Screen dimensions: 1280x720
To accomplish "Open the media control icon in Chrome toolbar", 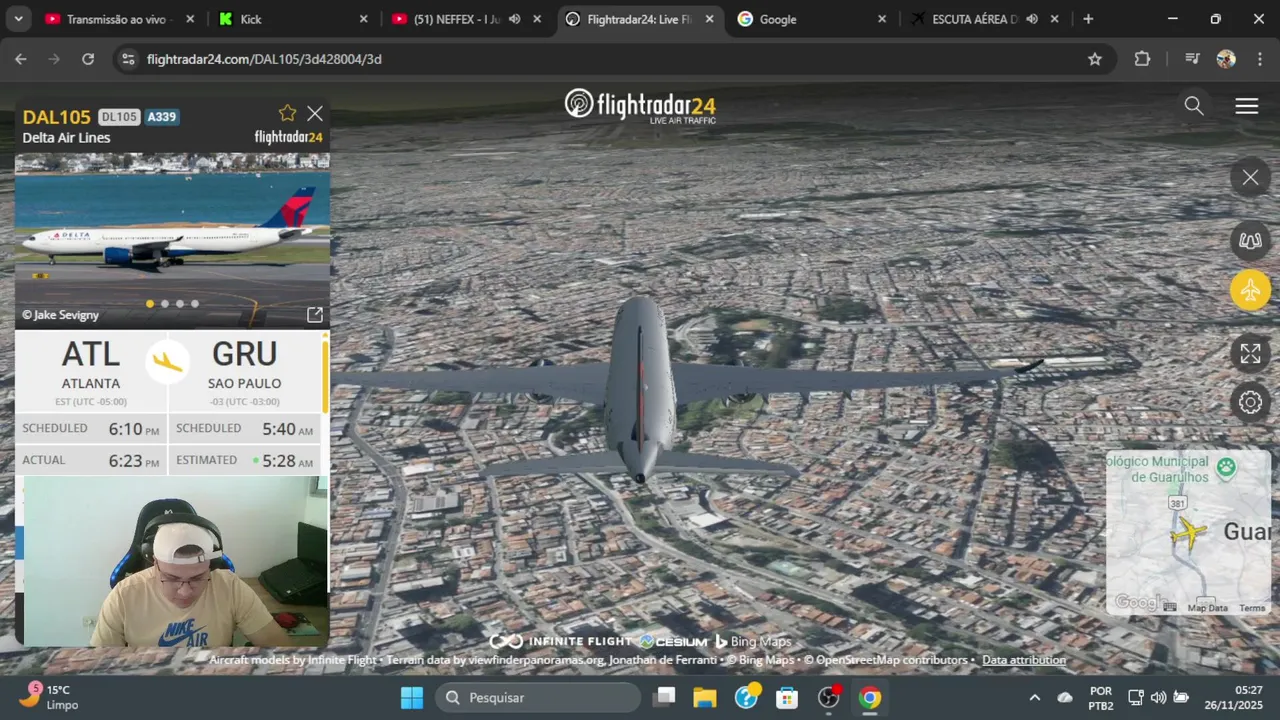I will [x=1192, y=59].
